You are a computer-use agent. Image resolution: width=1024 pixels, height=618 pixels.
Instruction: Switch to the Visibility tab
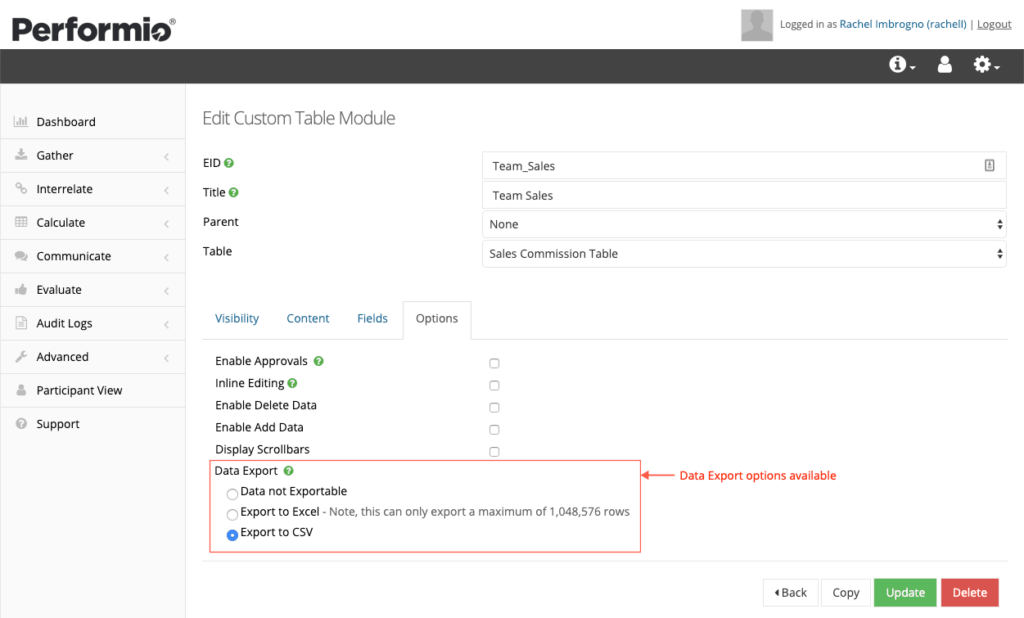coord(237,318)
